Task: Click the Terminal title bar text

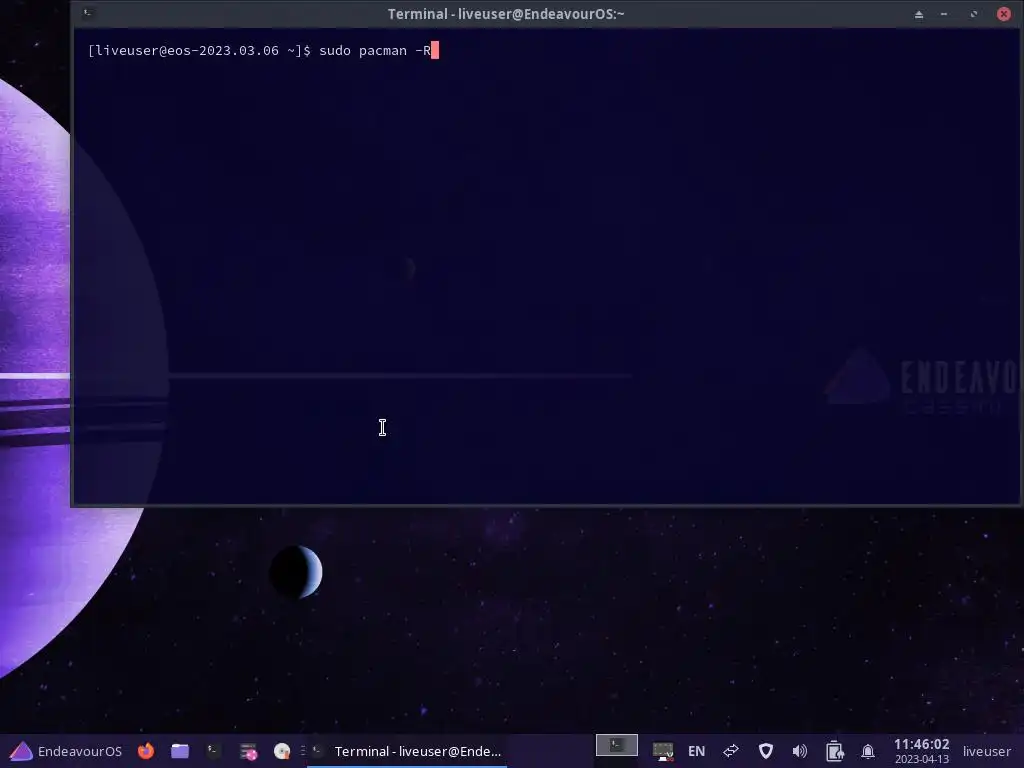Action: click(506, 14)
